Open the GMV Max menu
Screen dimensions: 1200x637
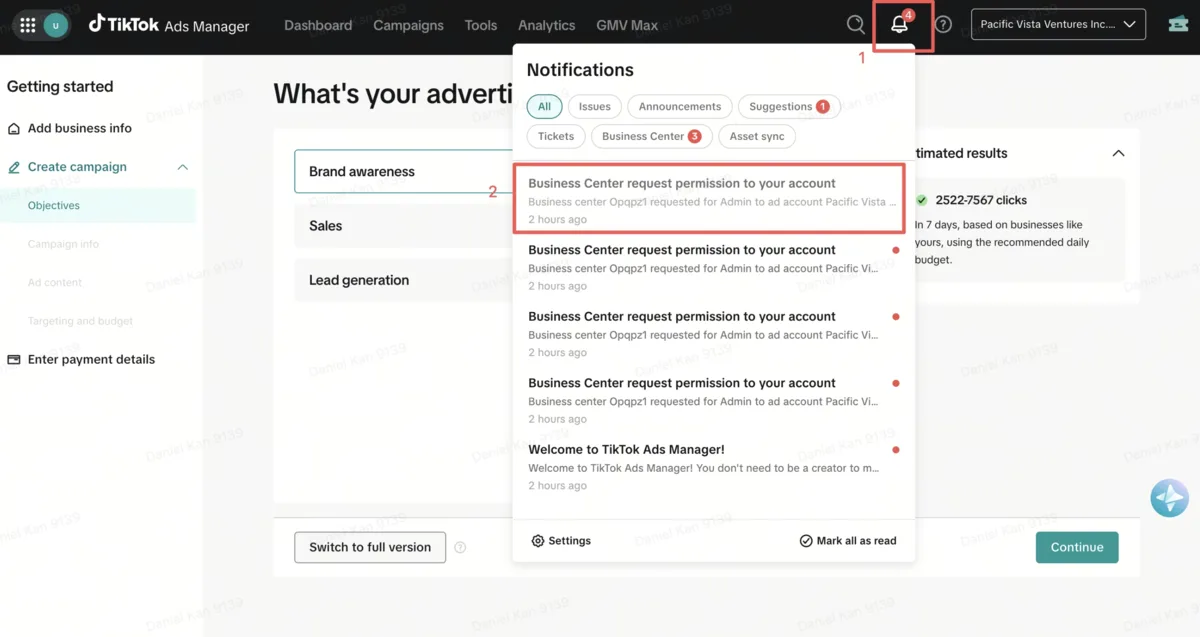tap(627, 25)
